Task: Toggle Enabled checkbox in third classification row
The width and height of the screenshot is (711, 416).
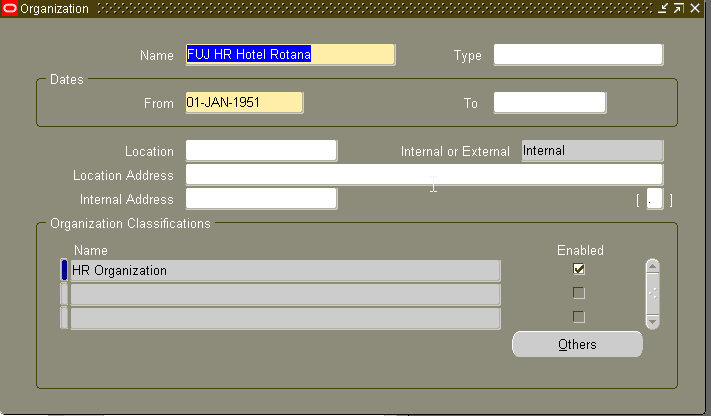Action: point(579,317)
